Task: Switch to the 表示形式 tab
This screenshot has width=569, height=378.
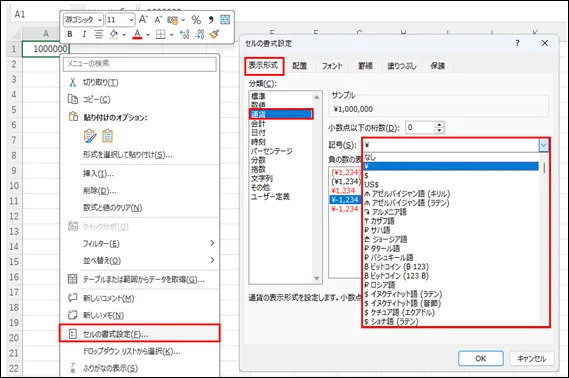Action: click(263, 66)
